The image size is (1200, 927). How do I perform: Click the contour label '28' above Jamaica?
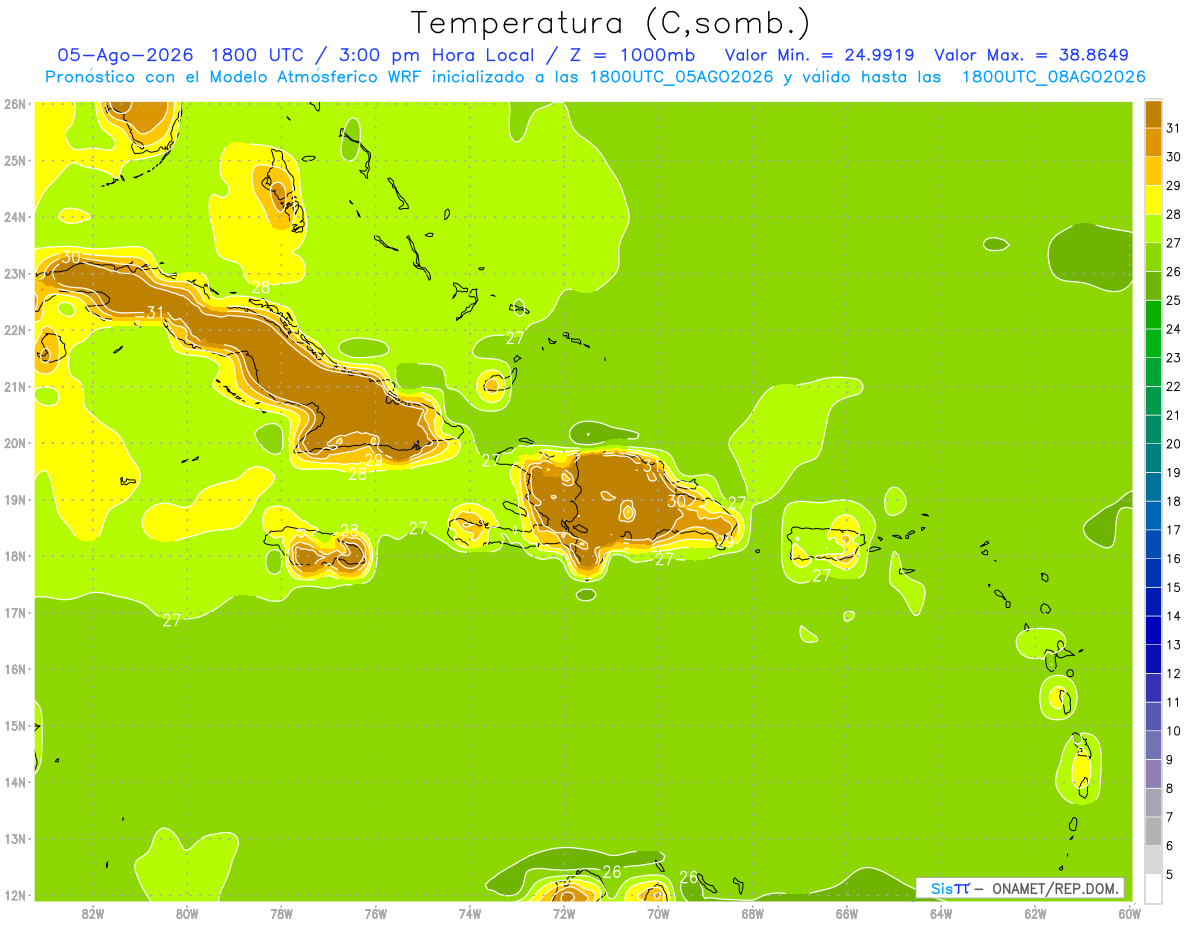tap(349, 531)
